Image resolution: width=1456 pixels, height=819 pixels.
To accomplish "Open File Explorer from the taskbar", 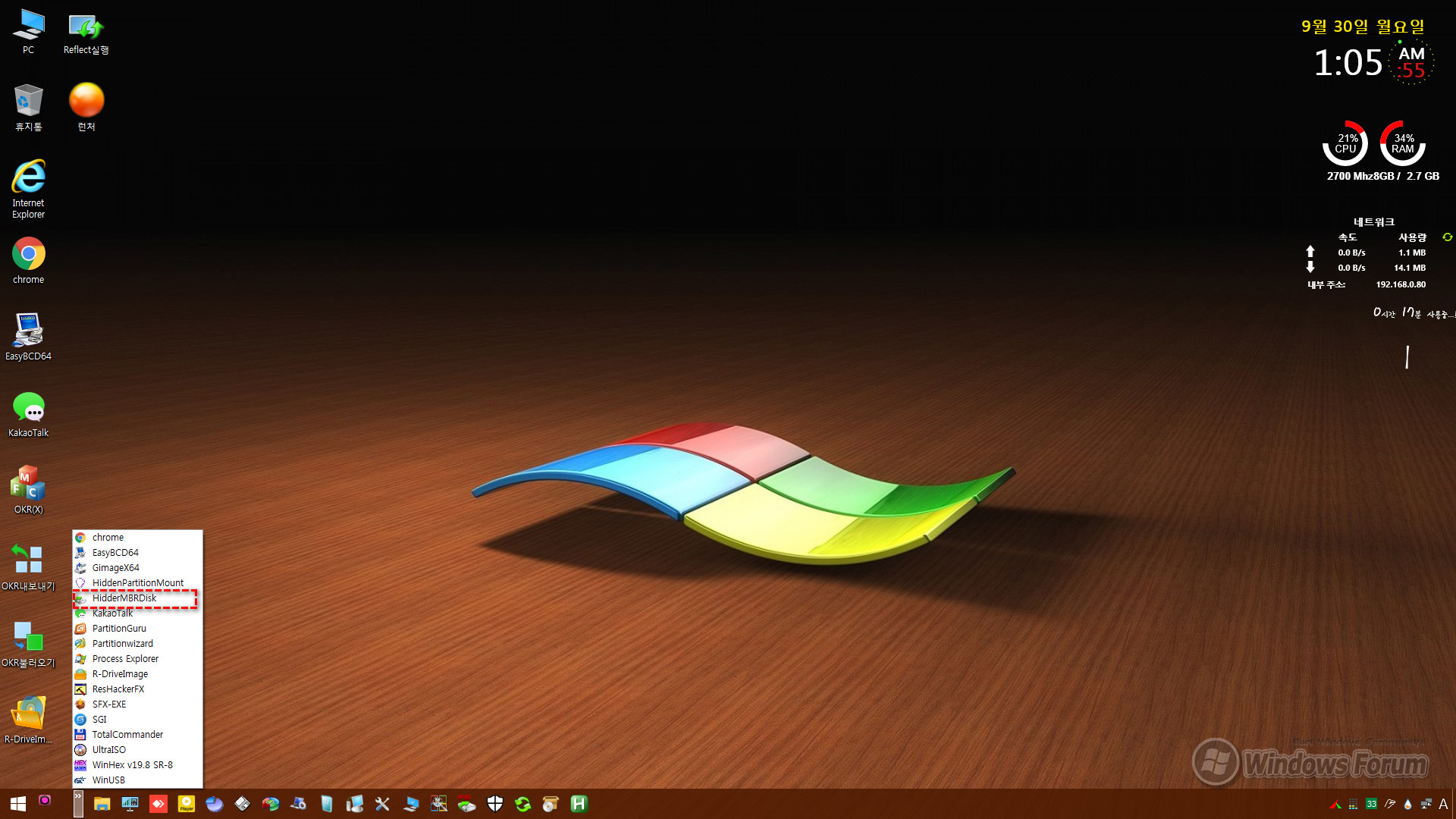I will tap(102, 804).
